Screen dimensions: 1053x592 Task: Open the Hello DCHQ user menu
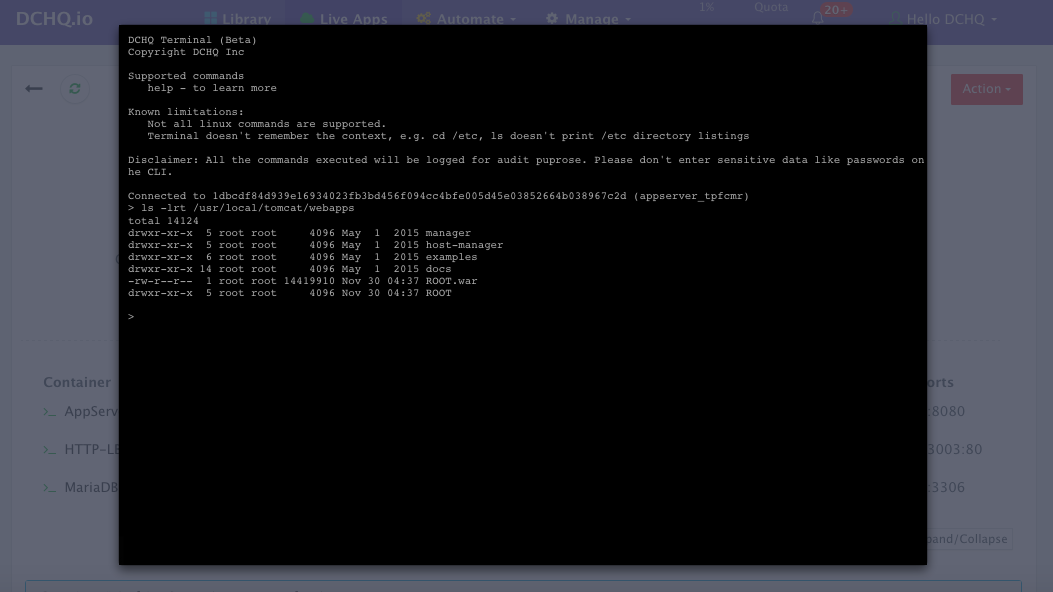point(944,19)
